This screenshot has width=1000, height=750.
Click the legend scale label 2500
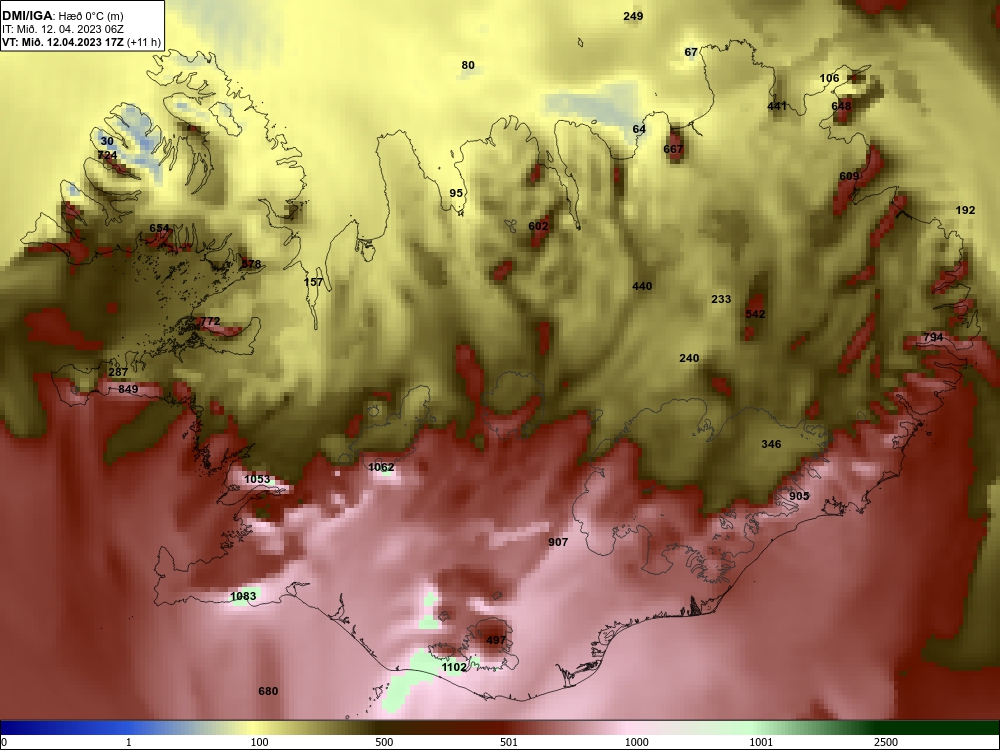coord(886,742)
